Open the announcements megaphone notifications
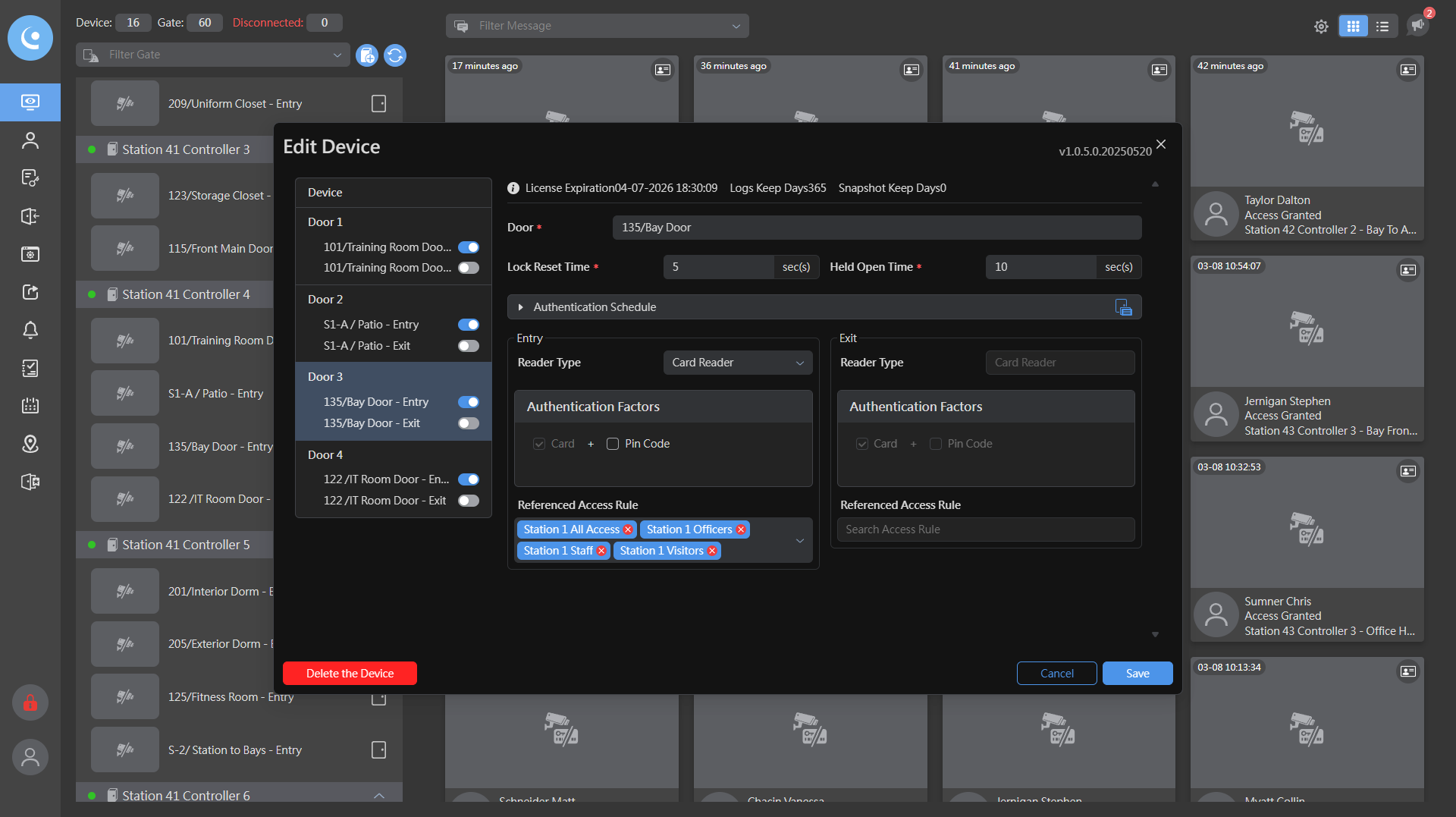The height and width of the screenshot is (817, 1456). click(1417, 25)
